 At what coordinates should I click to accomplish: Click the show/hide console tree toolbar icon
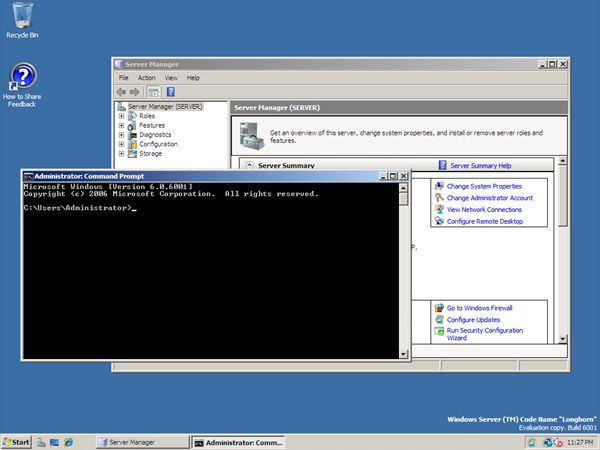(x=153, y=92)
